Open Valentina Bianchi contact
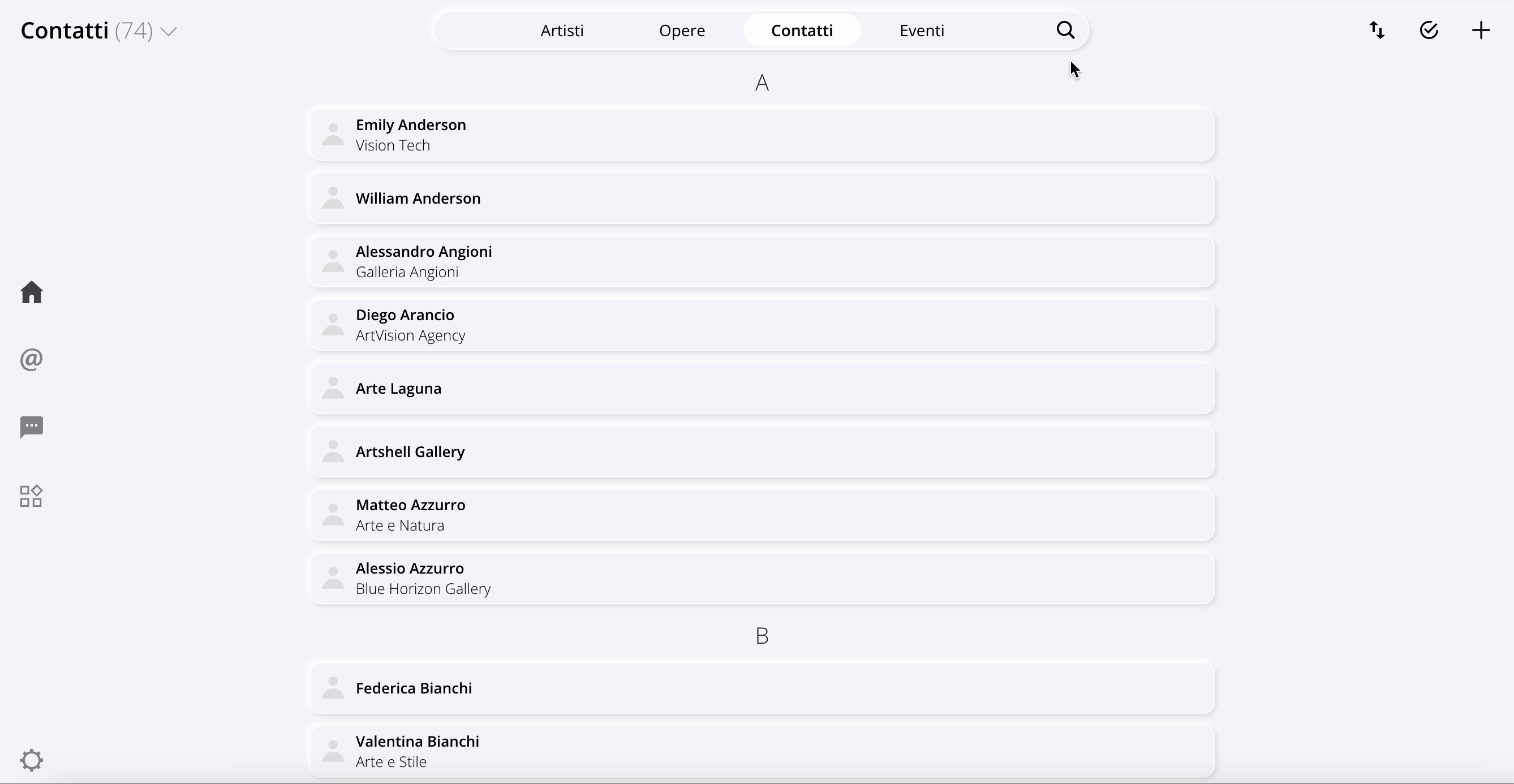Screen dimensions: 1514x784 tap(762, 752)
